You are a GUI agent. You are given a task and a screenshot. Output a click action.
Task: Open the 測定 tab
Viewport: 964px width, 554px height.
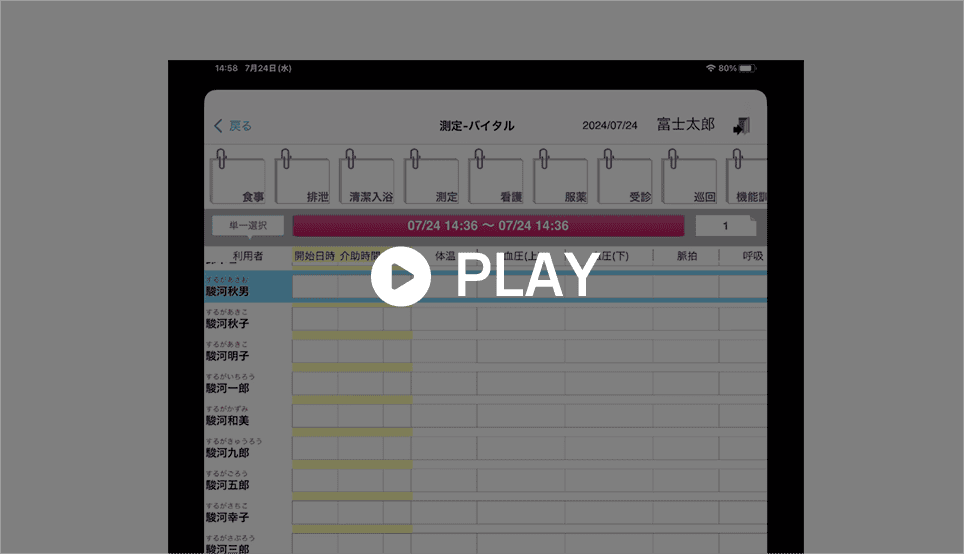[431, 178]
